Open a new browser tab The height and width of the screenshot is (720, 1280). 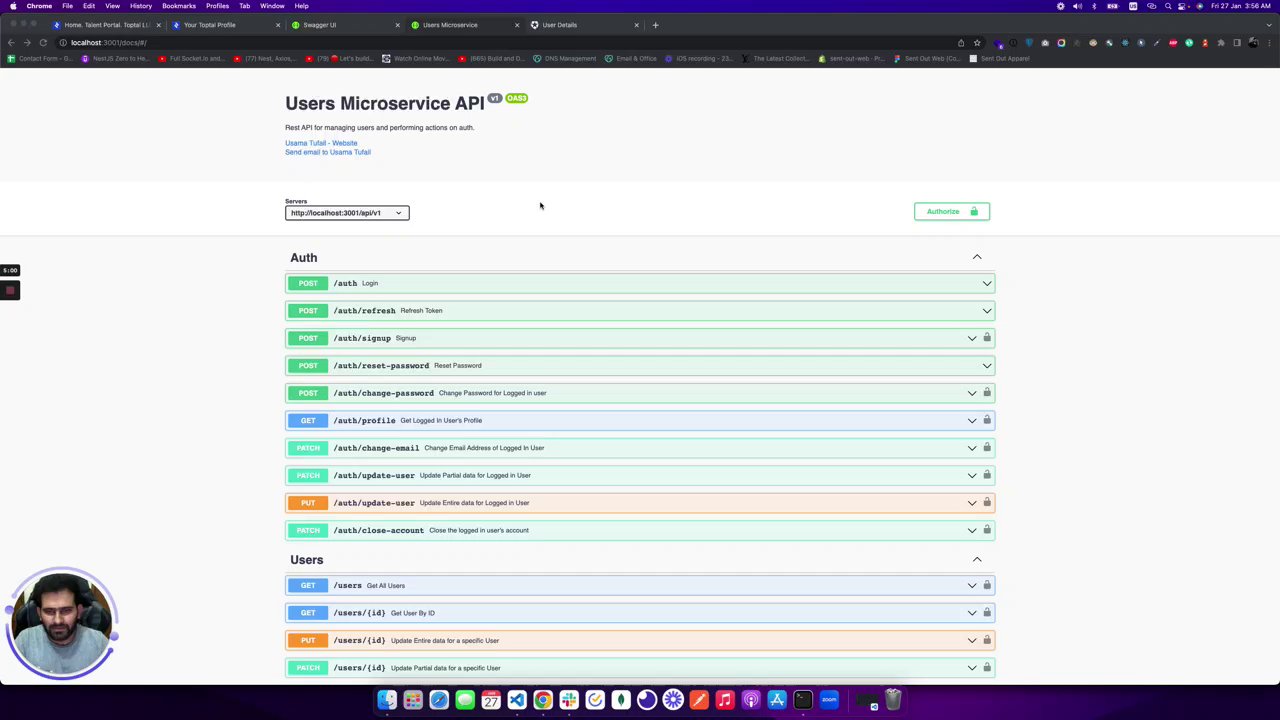tap(655, 25)
